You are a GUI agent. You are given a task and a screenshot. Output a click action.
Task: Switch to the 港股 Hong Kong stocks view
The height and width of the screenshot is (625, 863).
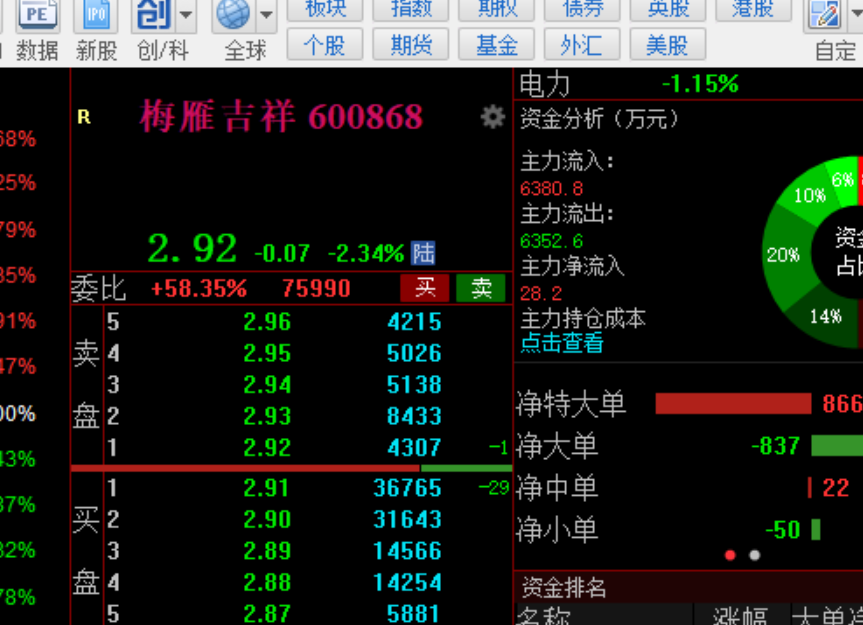(x=753, y=10)
